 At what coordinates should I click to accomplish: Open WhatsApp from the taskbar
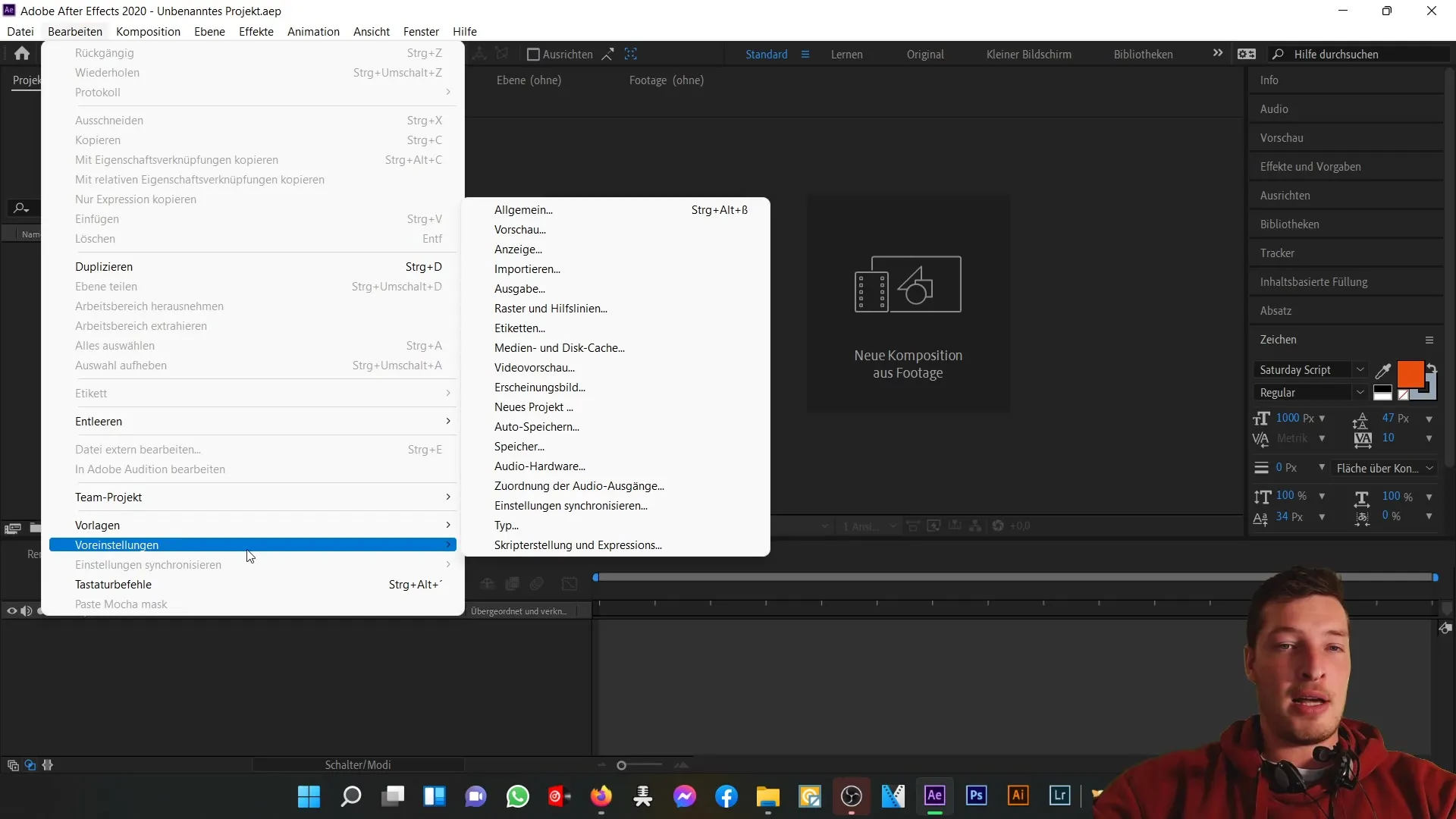tap(518, 796)
